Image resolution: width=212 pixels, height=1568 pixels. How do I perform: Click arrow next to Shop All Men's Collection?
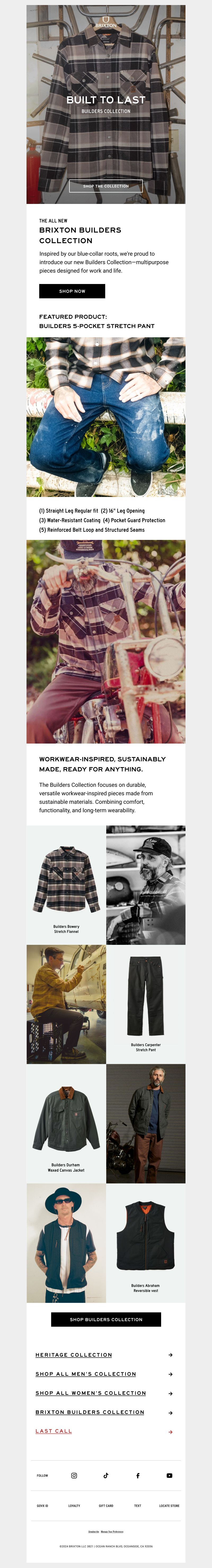click(x=170, y=1374)
